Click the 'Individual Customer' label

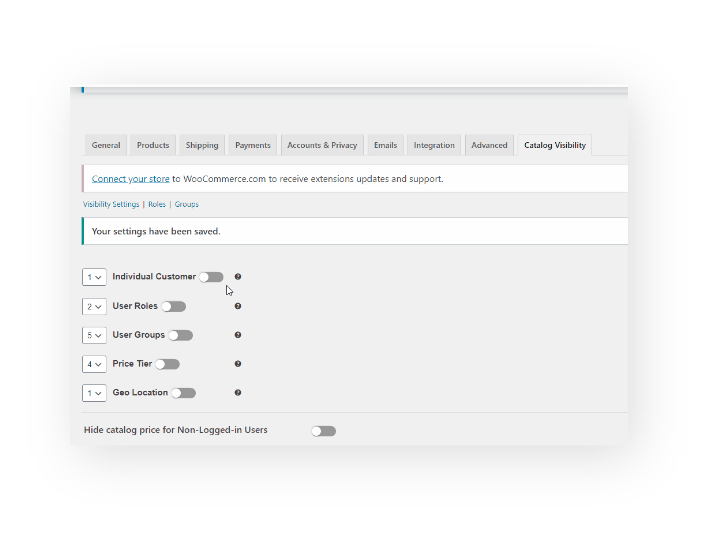[x=154, y=276]
